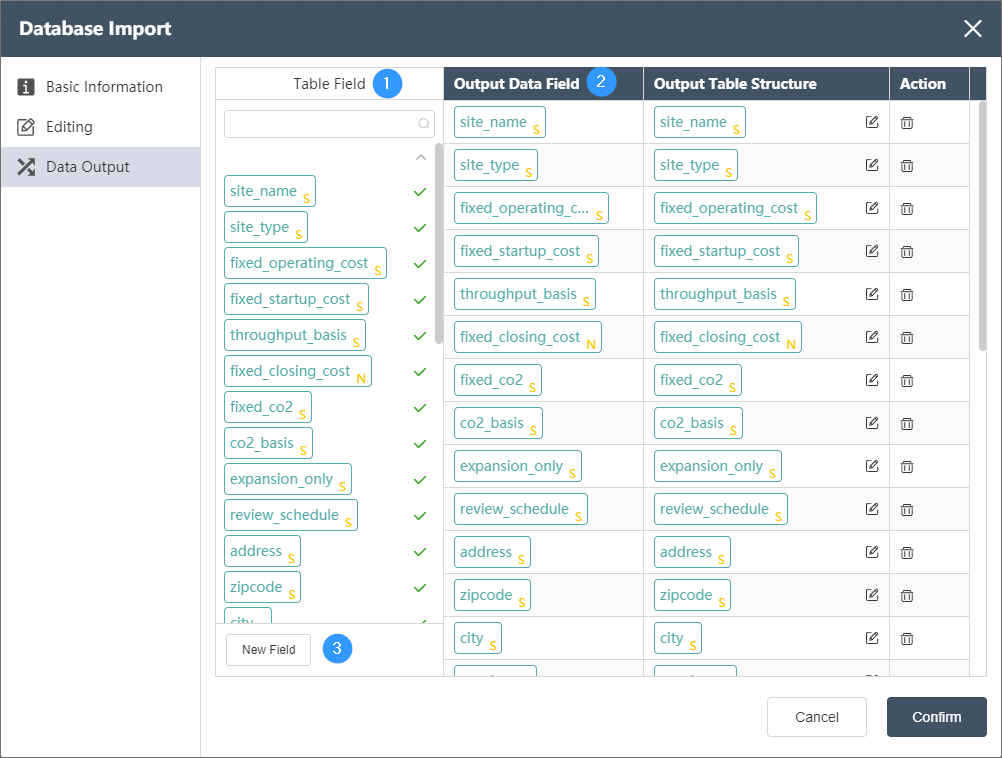Delete the review_schedule output row

click(x=907, y=509)
